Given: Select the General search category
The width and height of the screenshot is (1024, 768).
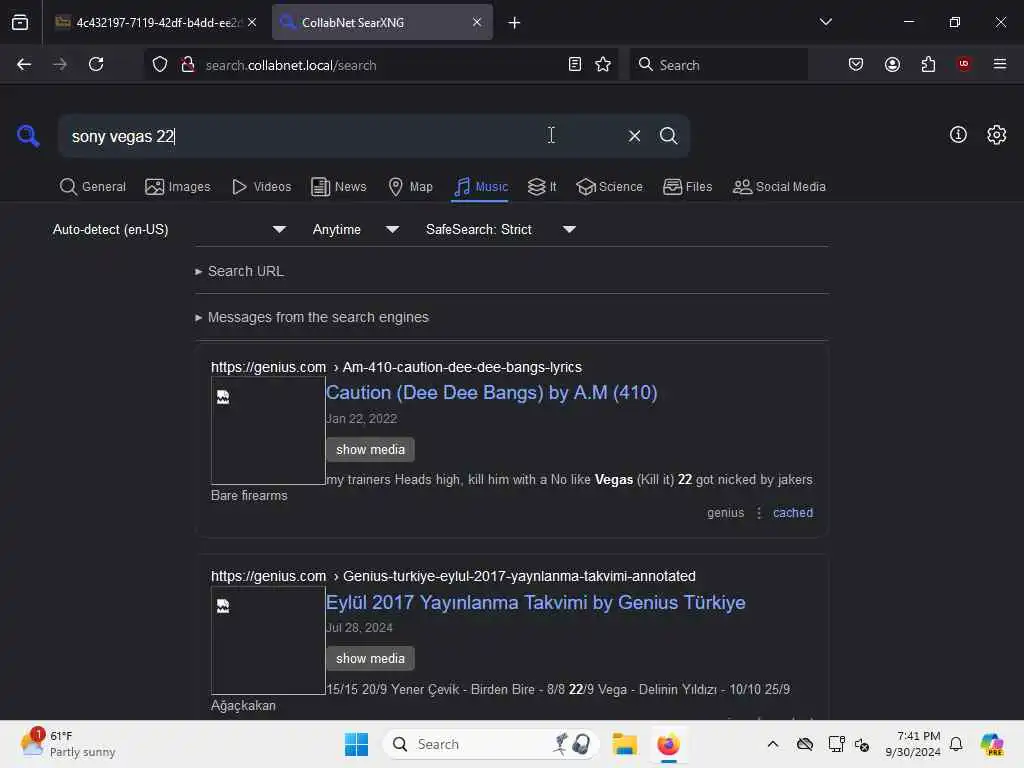Looking at the screenshot, I should tap(93, 187).
